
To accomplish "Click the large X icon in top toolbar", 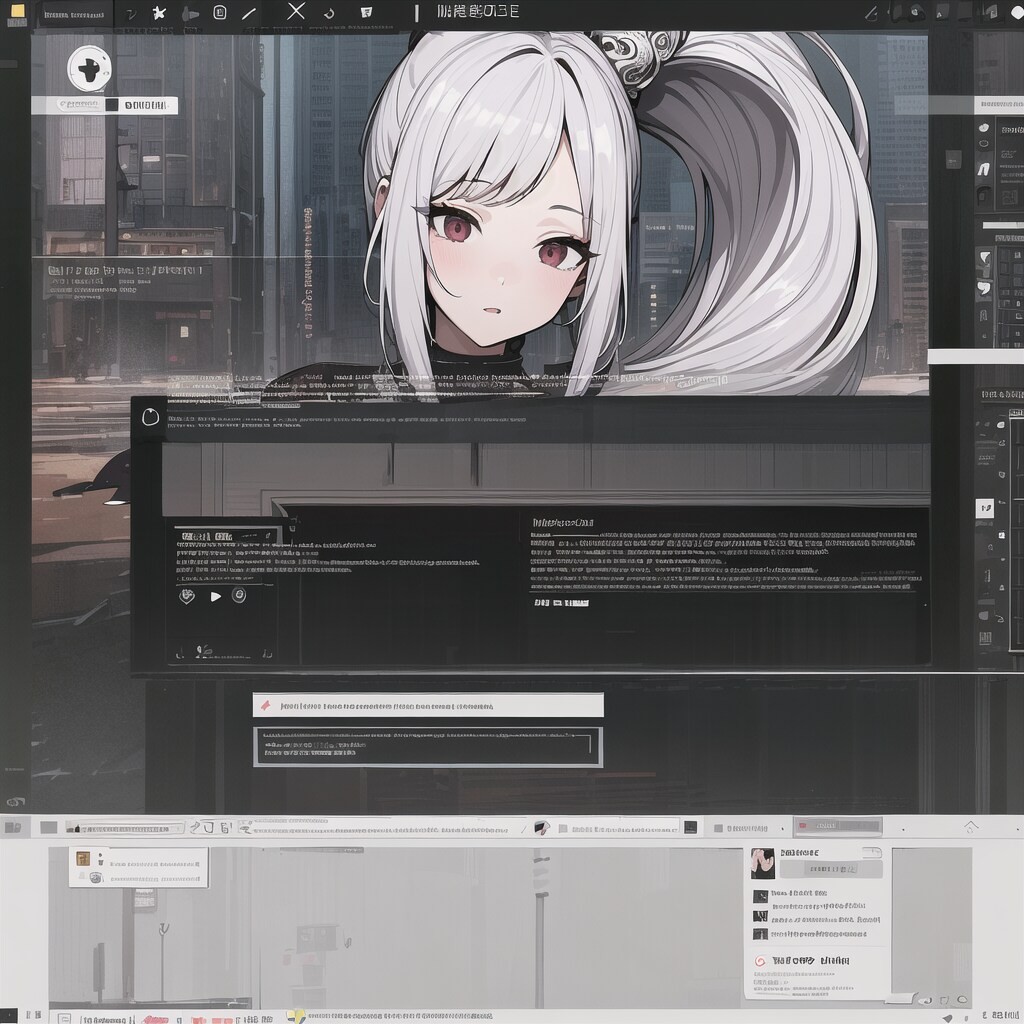I will pyautogui.click(x=295, y=11).
